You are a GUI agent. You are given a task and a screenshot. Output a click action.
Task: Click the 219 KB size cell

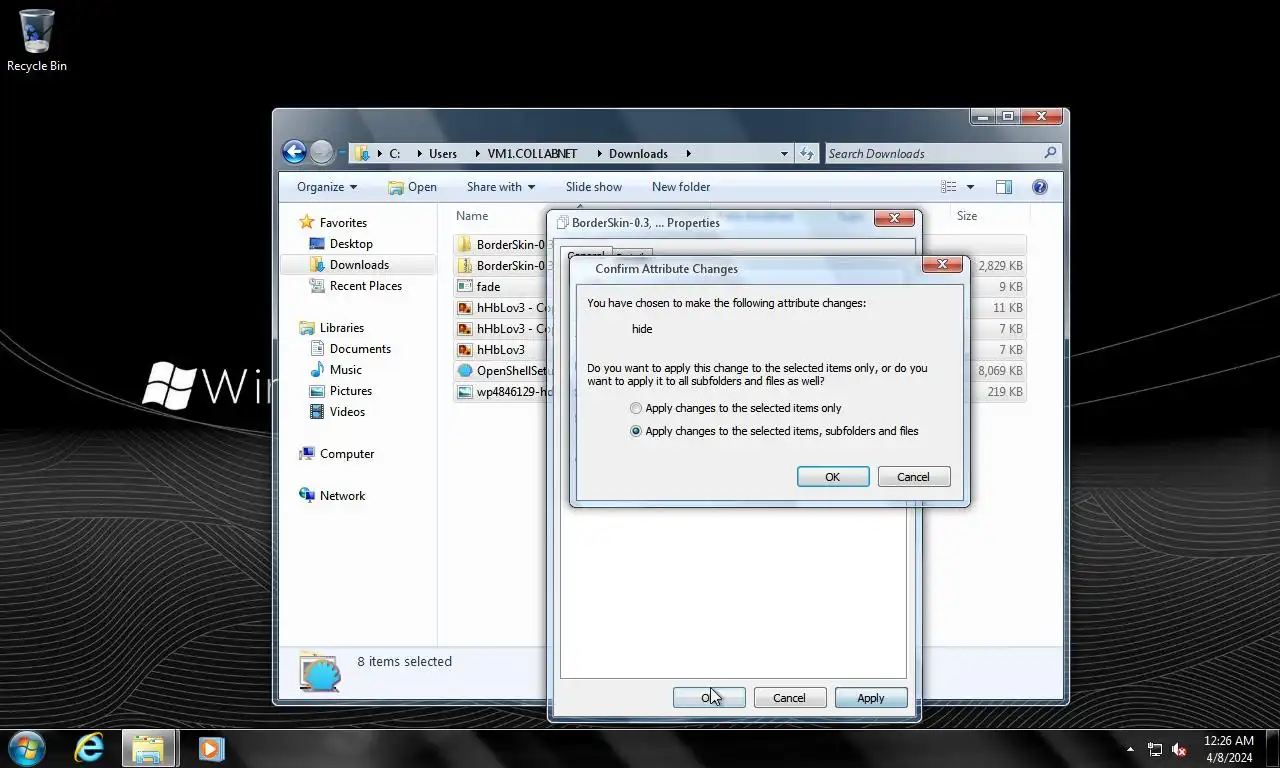[1005, 392]
